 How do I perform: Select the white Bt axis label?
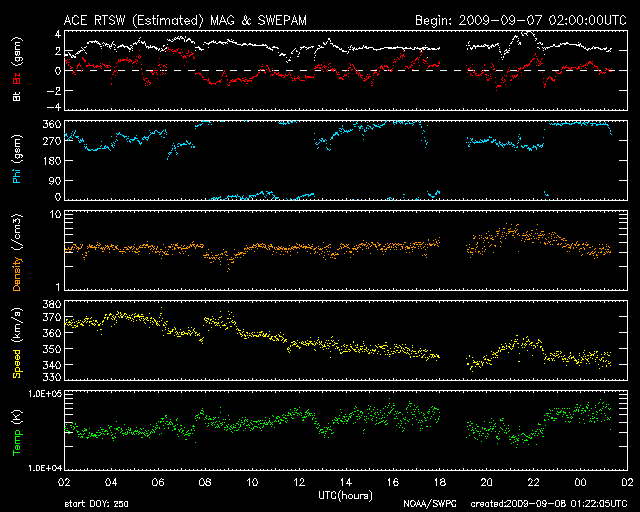pos(17,96)
